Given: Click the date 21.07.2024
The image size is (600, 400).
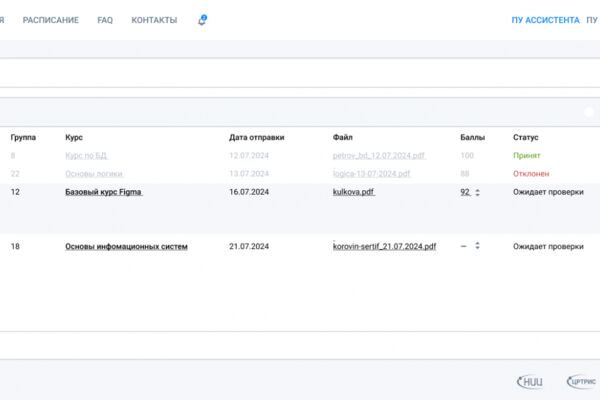Looking at the screenshot, I should point(249,246).
